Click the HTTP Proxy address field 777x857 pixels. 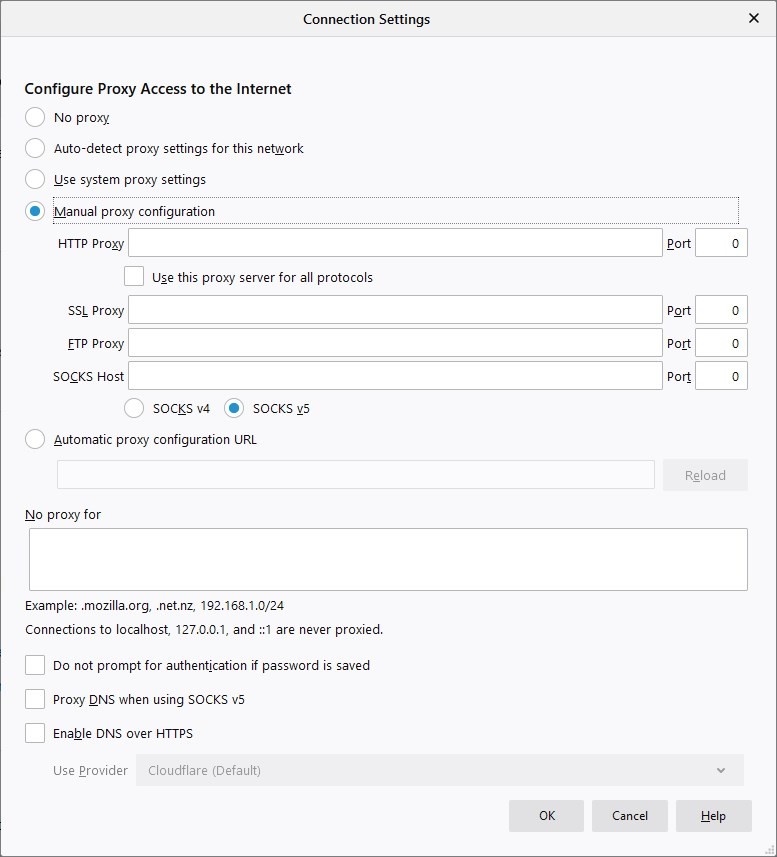coord(395,243)
